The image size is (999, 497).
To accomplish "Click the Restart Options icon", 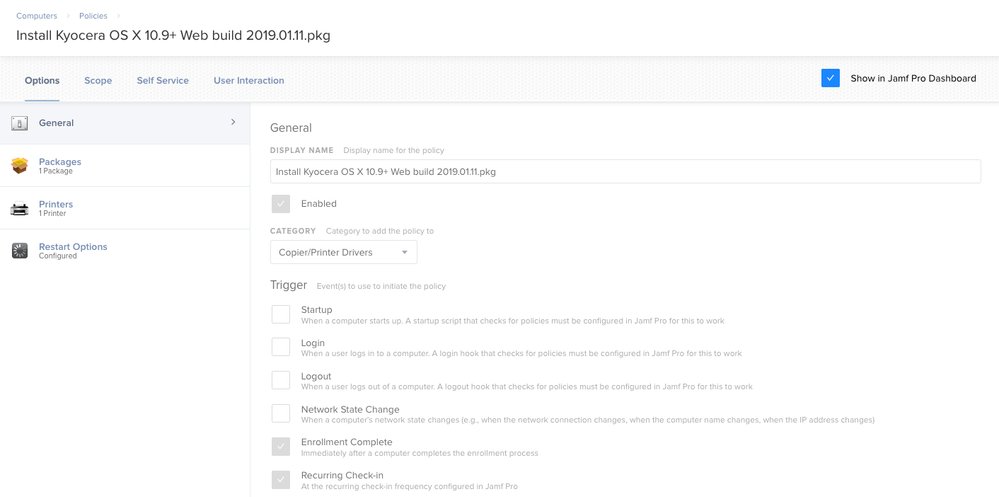I will [20, 251].
